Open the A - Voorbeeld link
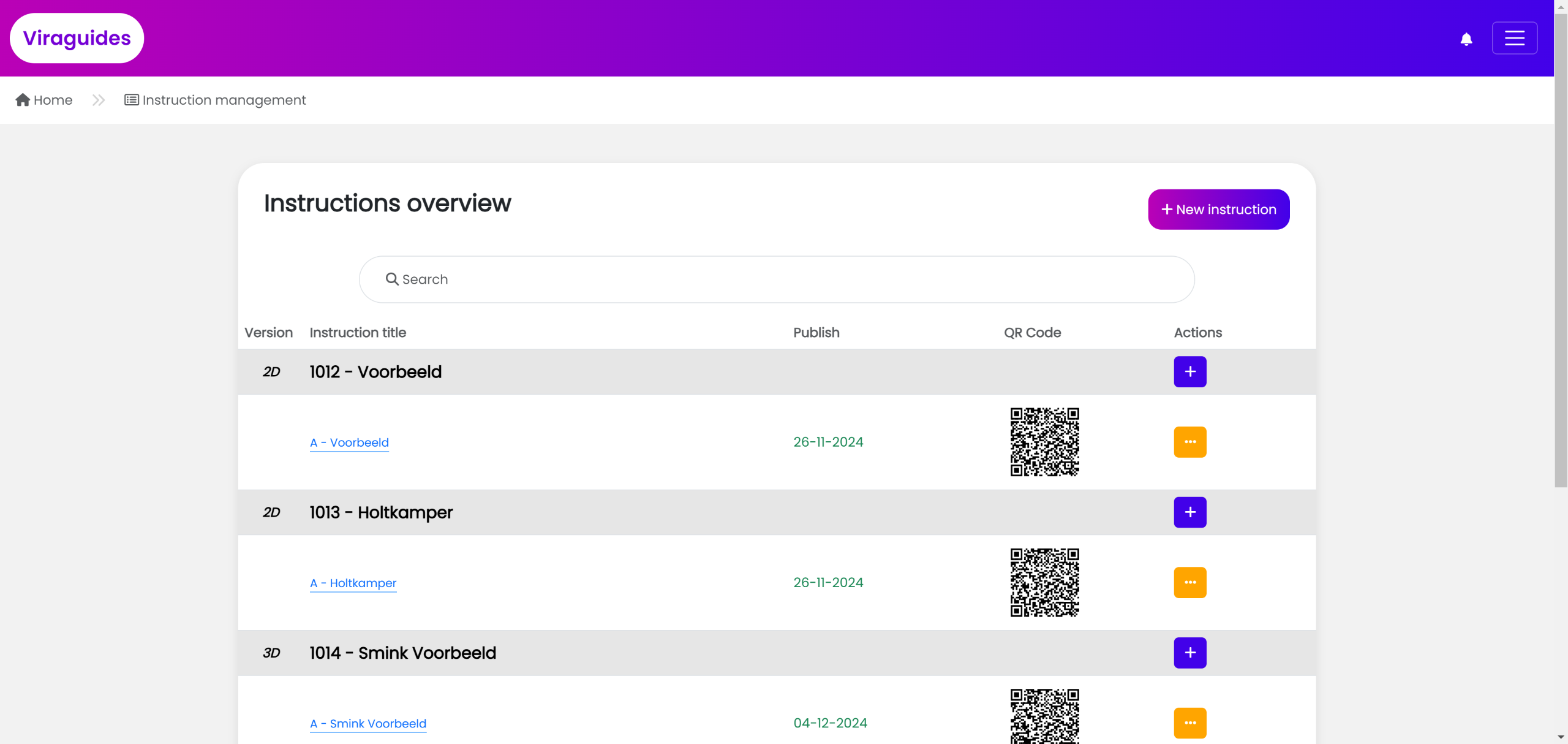 tap(349, 442)
